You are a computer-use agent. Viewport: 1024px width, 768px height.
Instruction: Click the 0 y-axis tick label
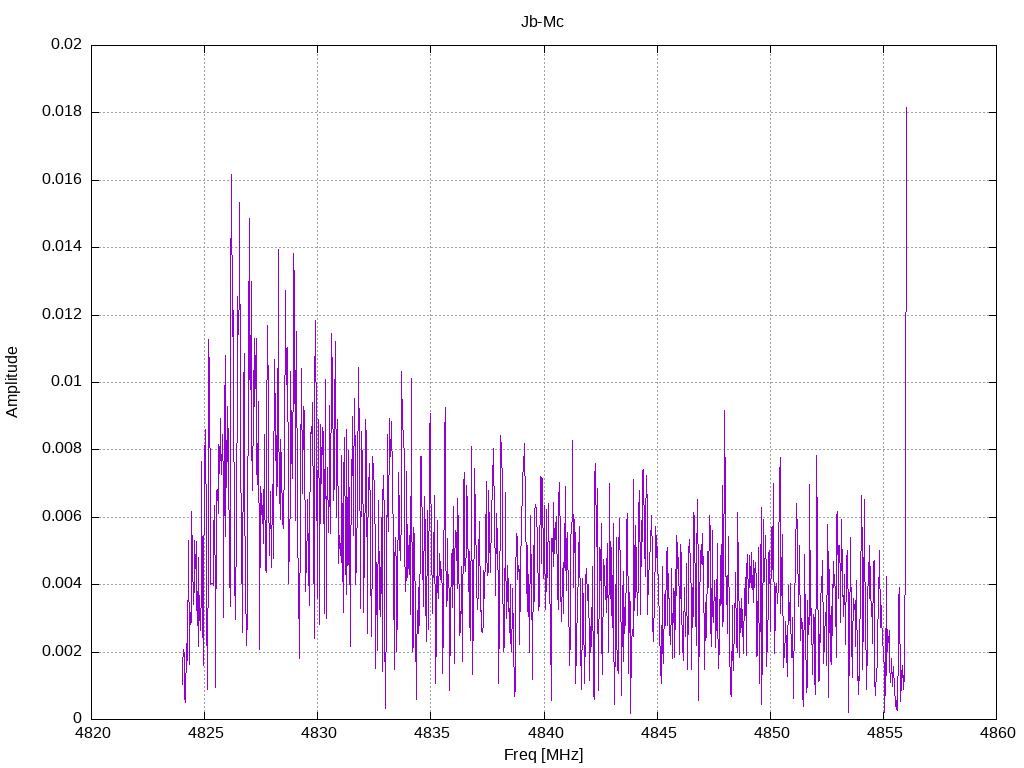pos(78,719)
